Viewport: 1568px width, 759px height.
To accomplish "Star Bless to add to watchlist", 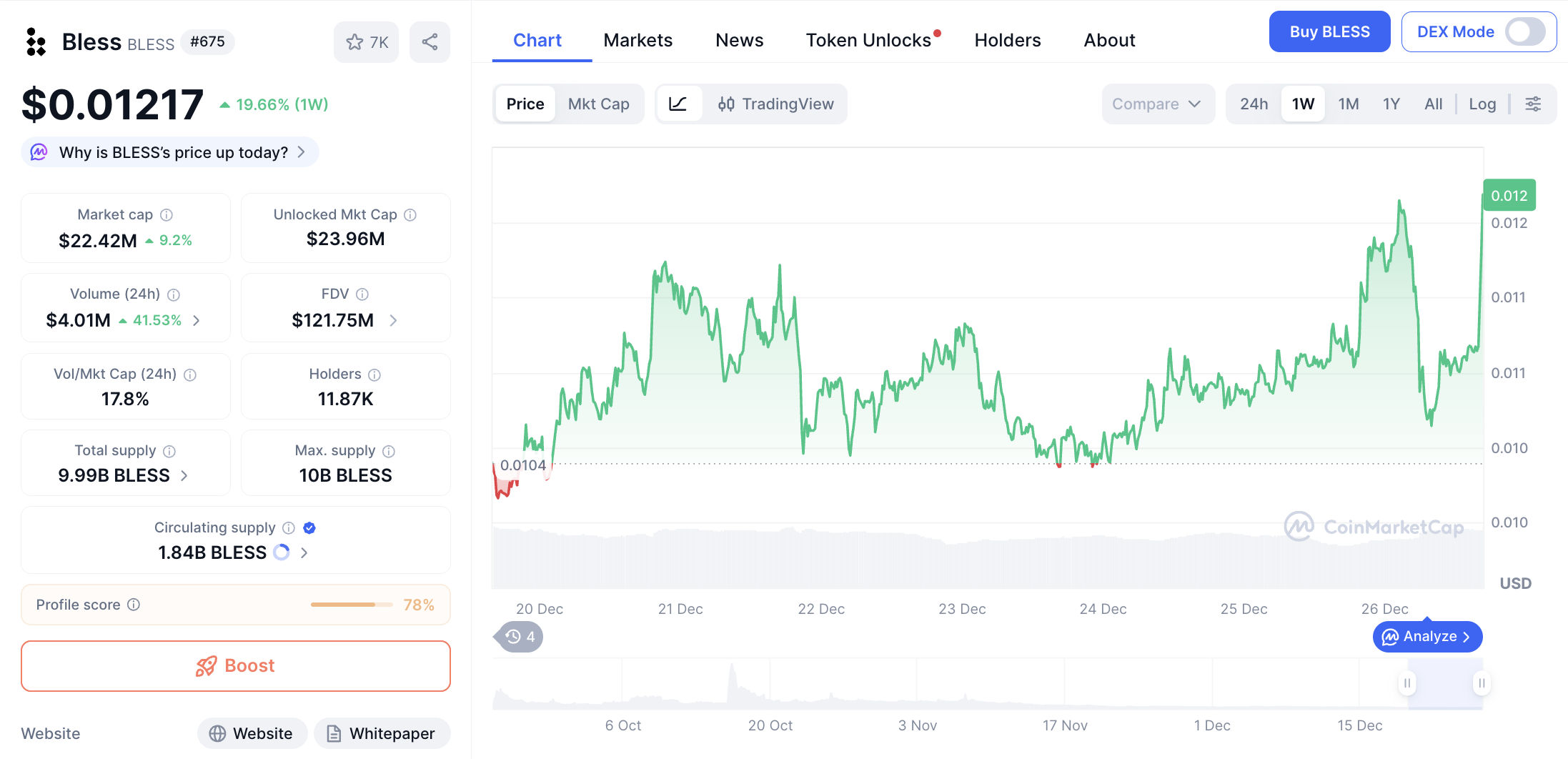I will point(366,42).
